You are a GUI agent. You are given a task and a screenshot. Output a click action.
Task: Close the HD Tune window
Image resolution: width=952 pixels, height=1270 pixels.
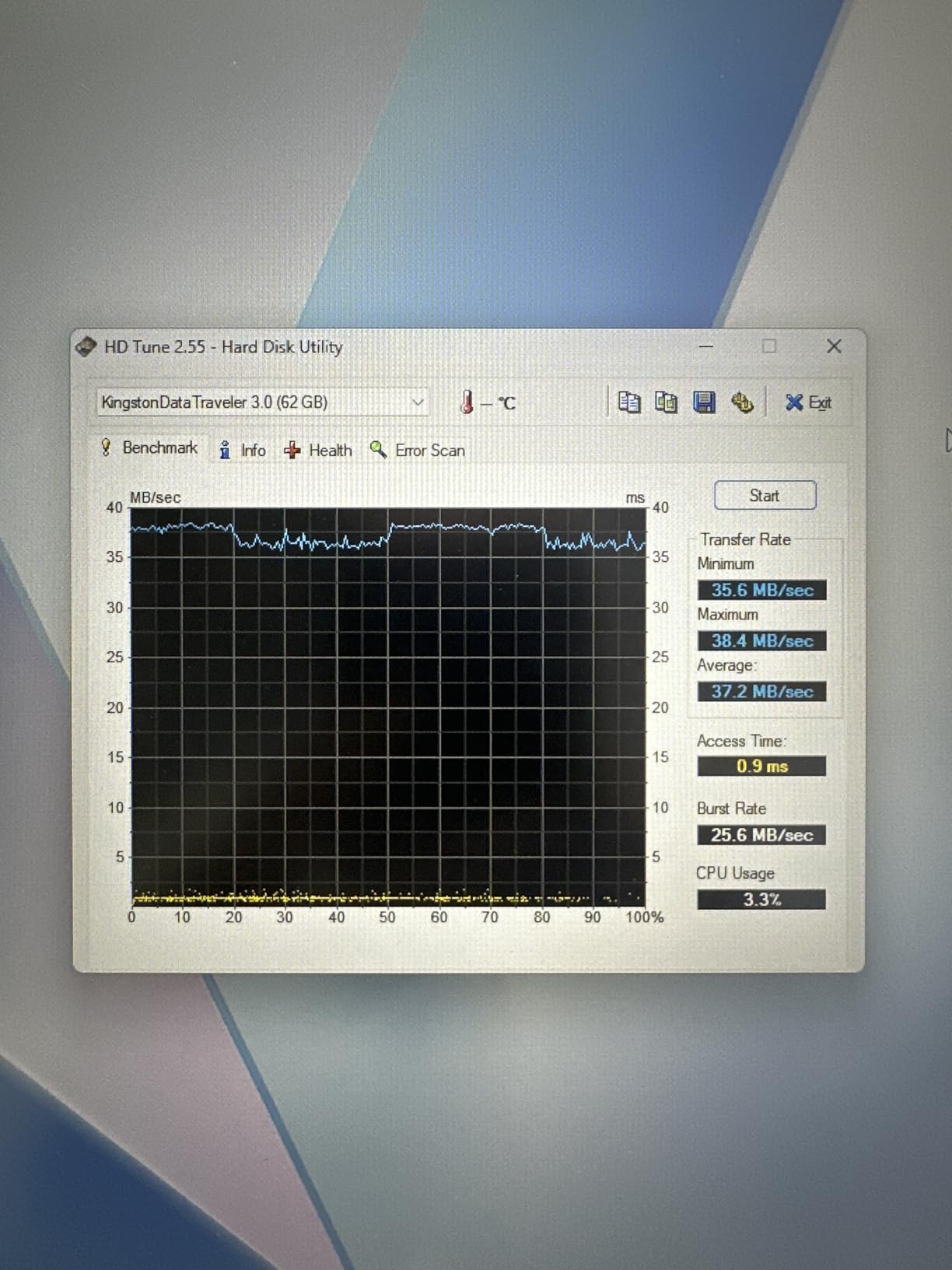pyautogui.click(x=834, y=346)
